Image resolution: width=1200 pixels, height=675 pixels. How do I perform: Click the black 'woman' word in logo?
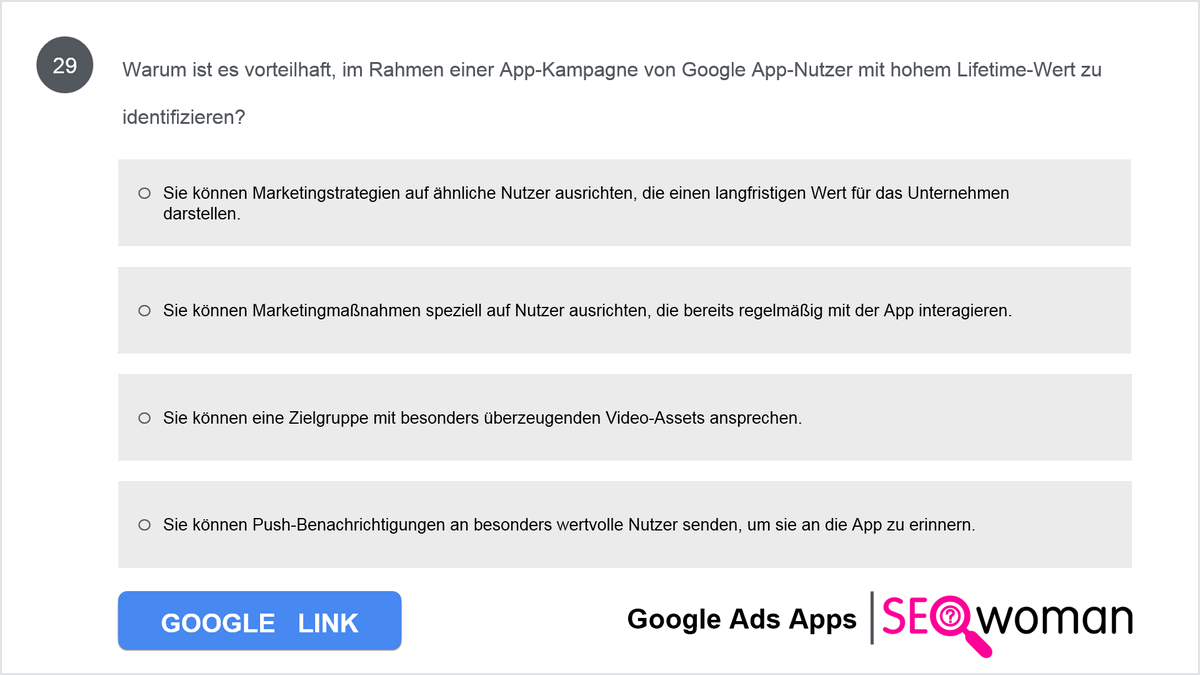pos(1058,617)
